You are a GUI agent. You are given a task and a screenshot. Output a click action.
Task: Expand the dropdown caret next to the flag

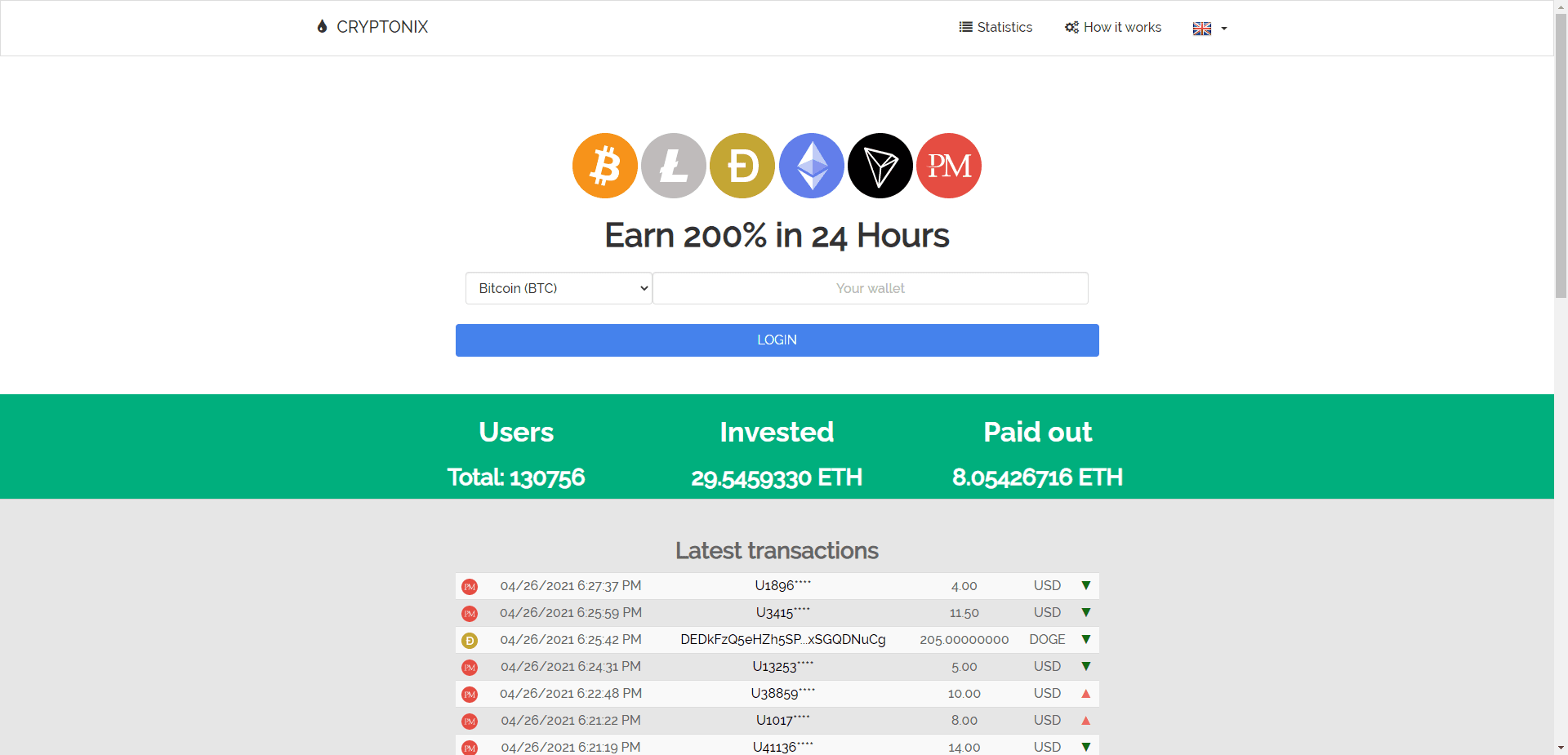tap(1223, 28)
